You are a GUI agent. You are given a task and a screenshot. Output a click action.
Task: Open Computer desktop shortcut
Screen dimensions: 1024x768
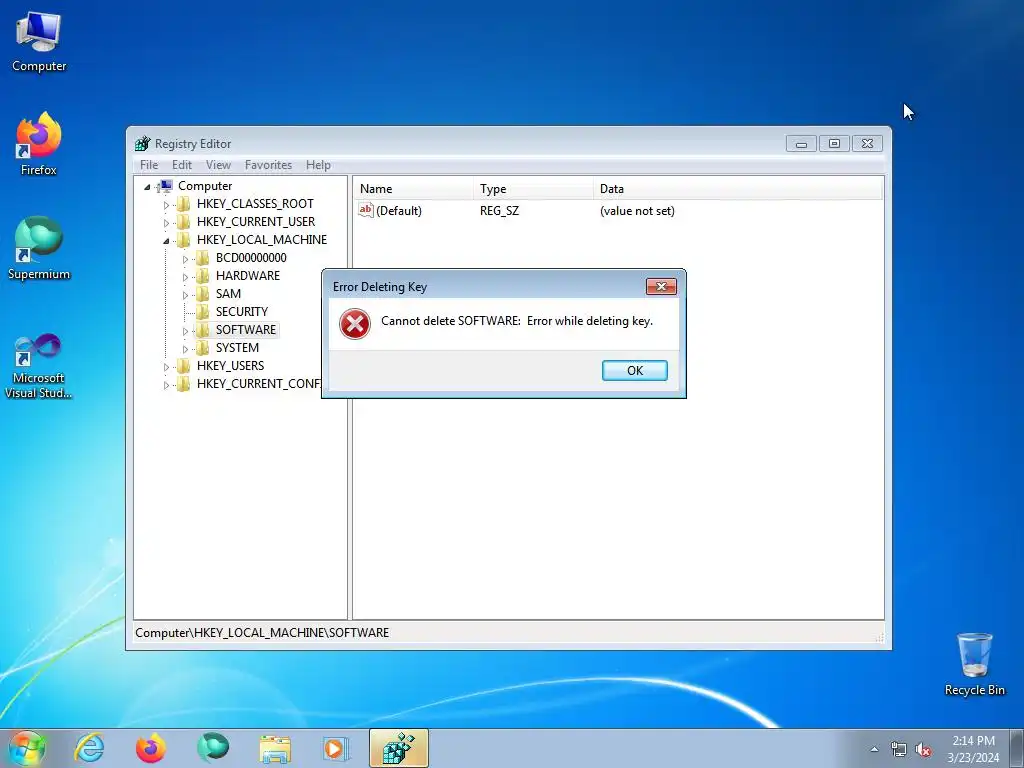pyautogui.click(x=39, y=42)
